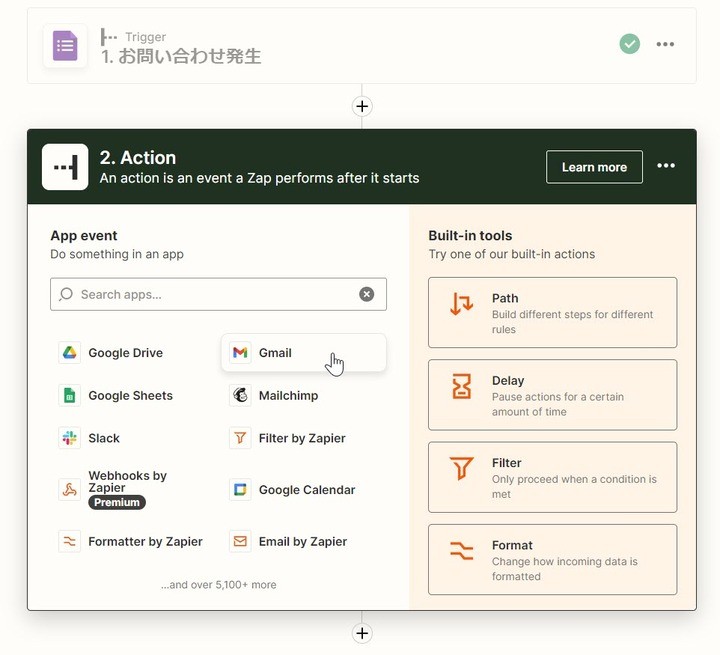720x655 pixels.
Task: Clear the app search field
Action: coord(366,294)
